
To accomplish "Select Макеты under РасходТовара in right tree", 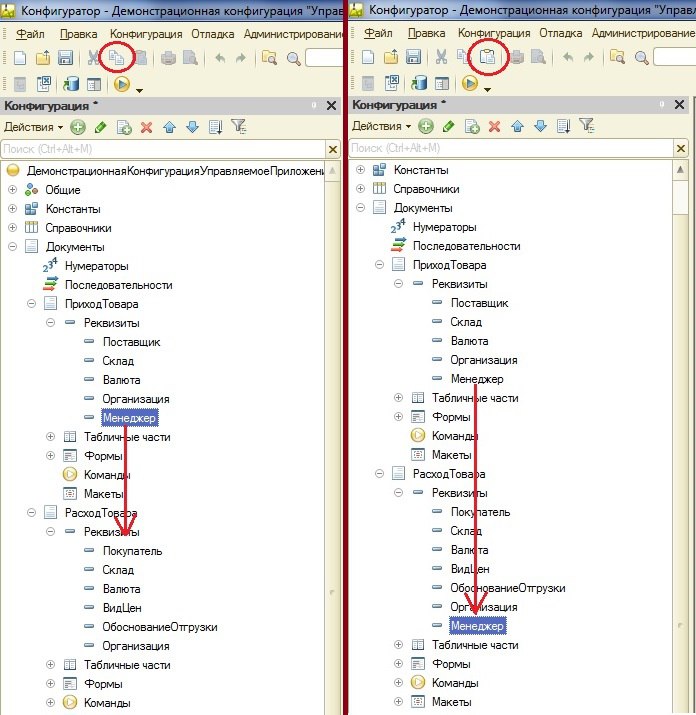I will pyautogui.click(x=452, y=702).
